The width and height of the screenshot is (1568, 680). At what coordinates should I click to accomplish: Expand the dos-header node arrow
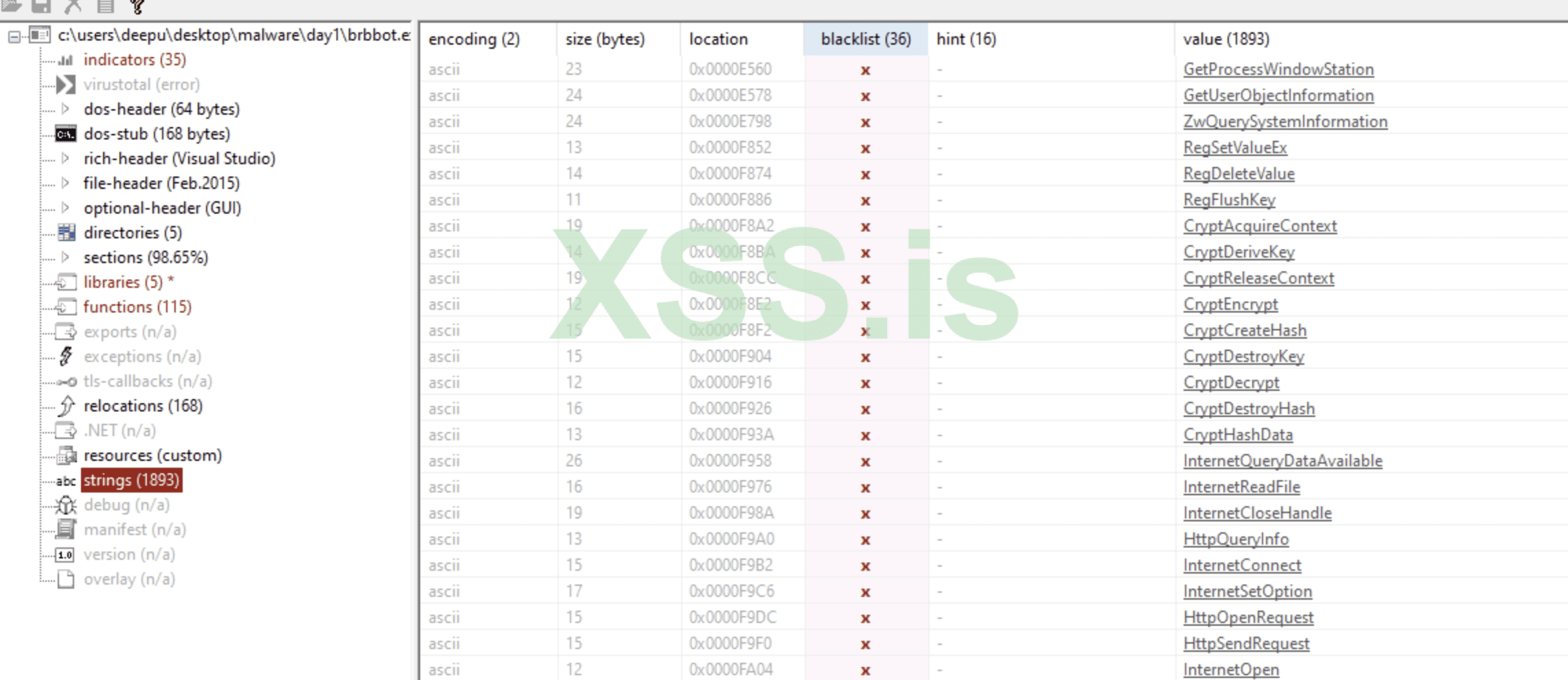[65, 109]
